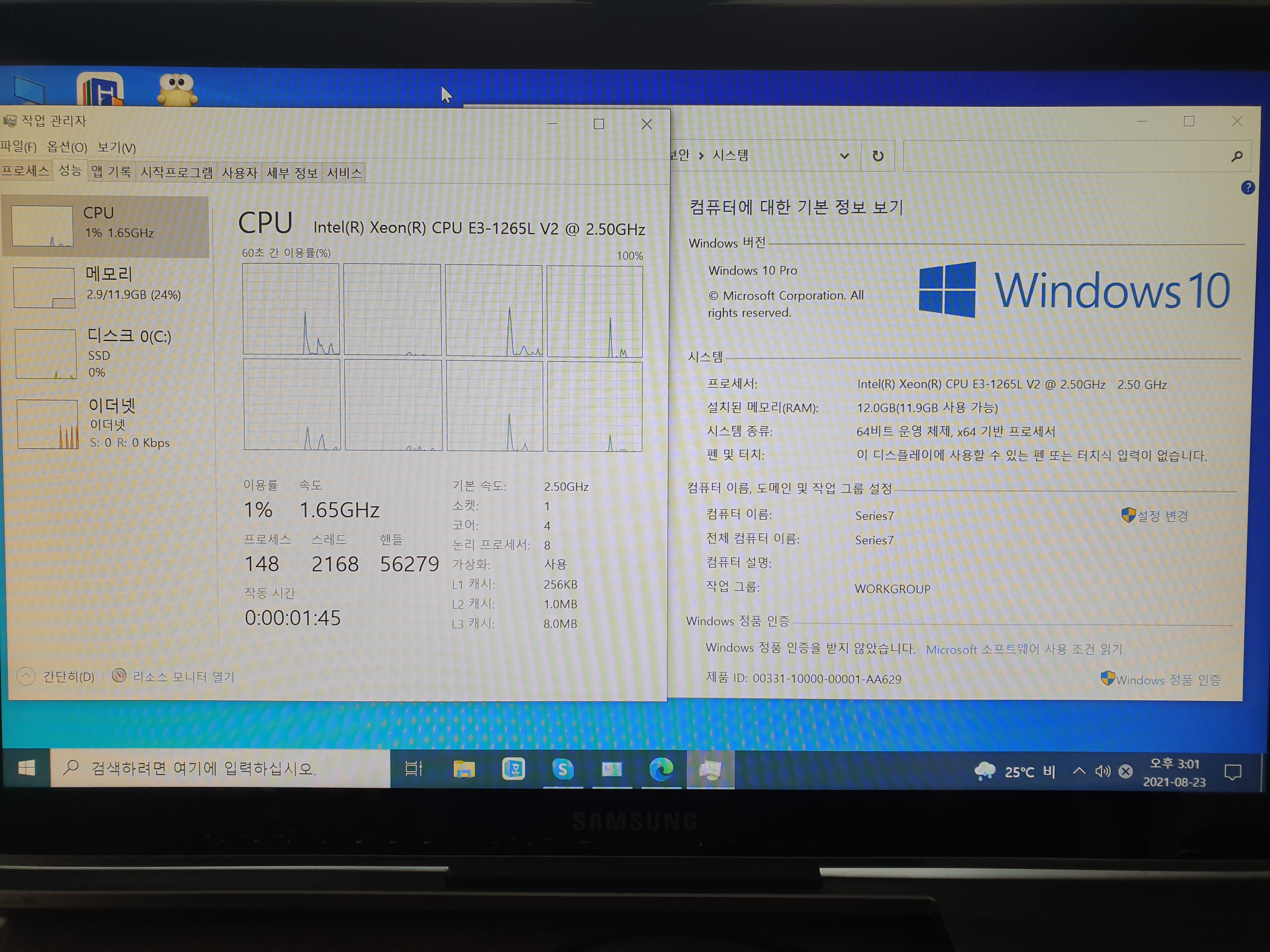
Task: Open 리소스 모니터 열기 link
Action: tap(173, 677)
